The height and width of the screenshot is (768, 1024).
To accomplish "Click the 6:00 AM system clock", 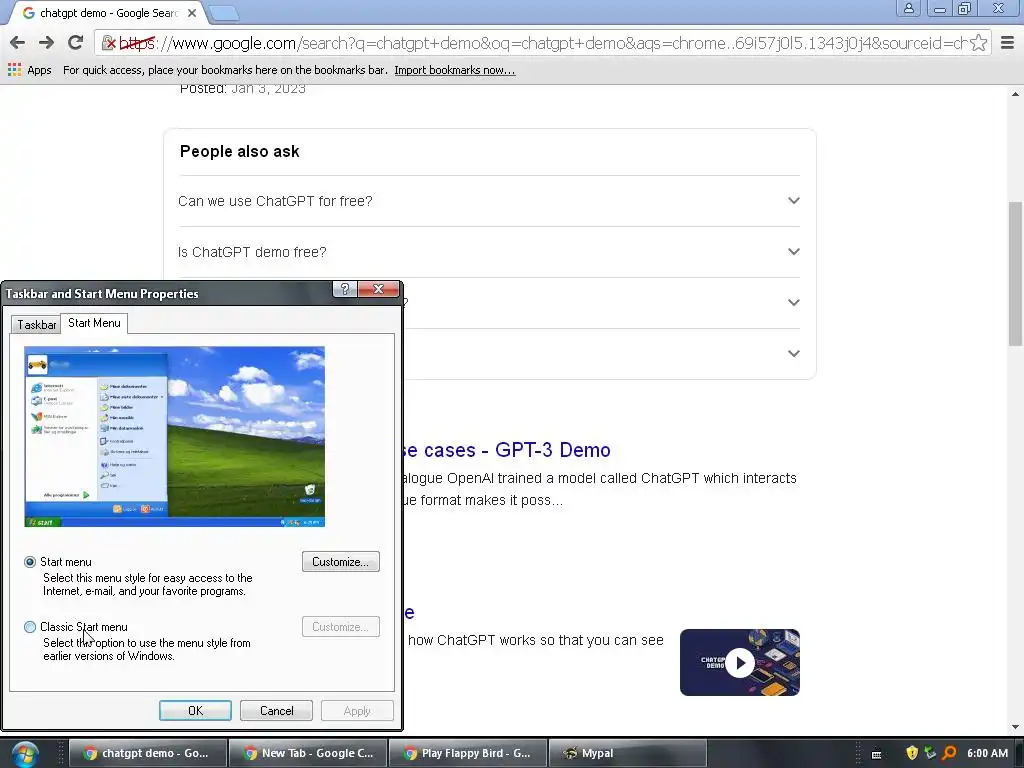I will coord(987,753).
